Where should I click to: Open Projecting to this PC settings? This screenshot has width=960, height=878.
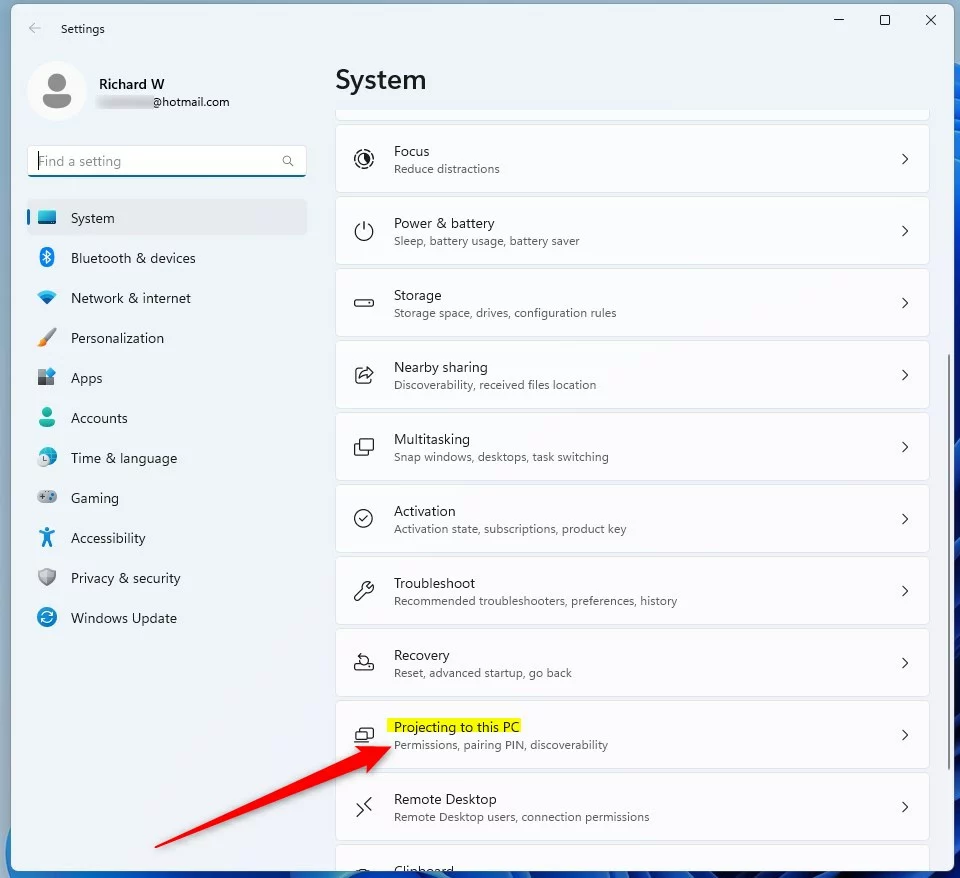point(631,735)
